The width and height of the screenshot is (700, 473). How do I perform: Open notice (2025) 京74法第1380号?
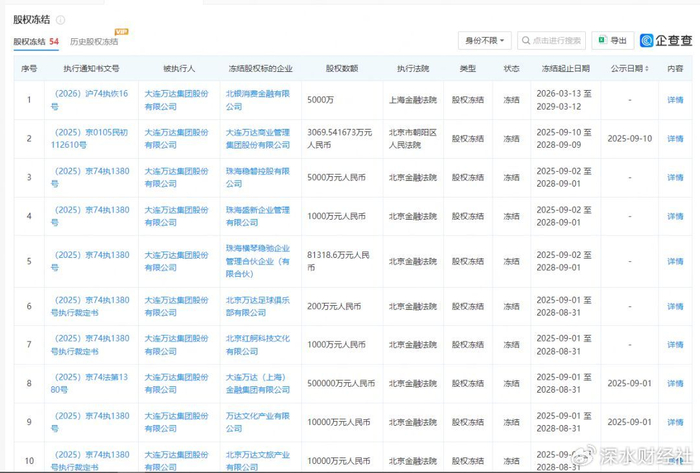89,383
